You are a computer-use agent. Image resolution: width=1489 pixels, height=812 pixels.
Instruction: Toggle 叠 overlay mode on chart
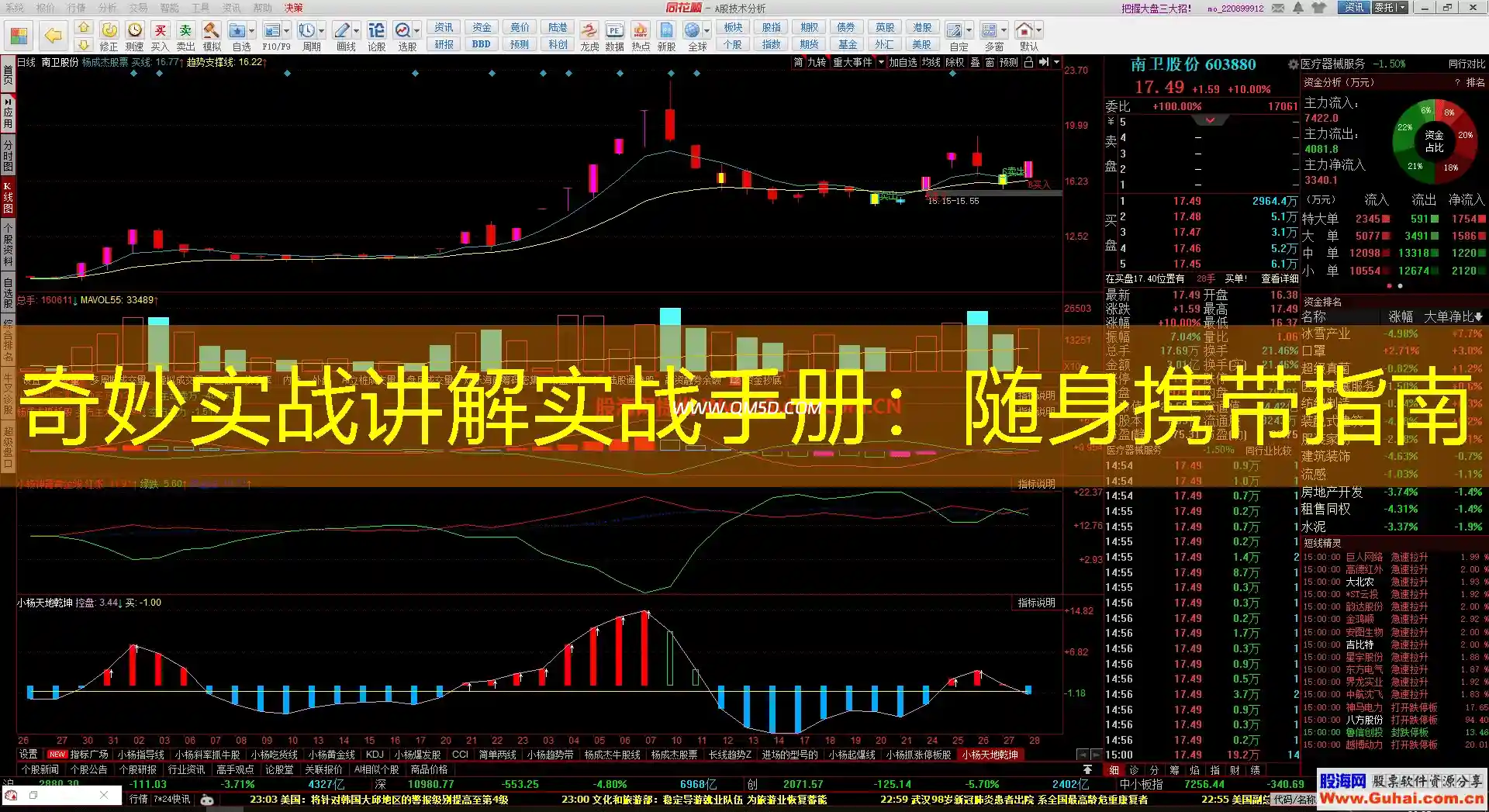[x=976, y=62]
